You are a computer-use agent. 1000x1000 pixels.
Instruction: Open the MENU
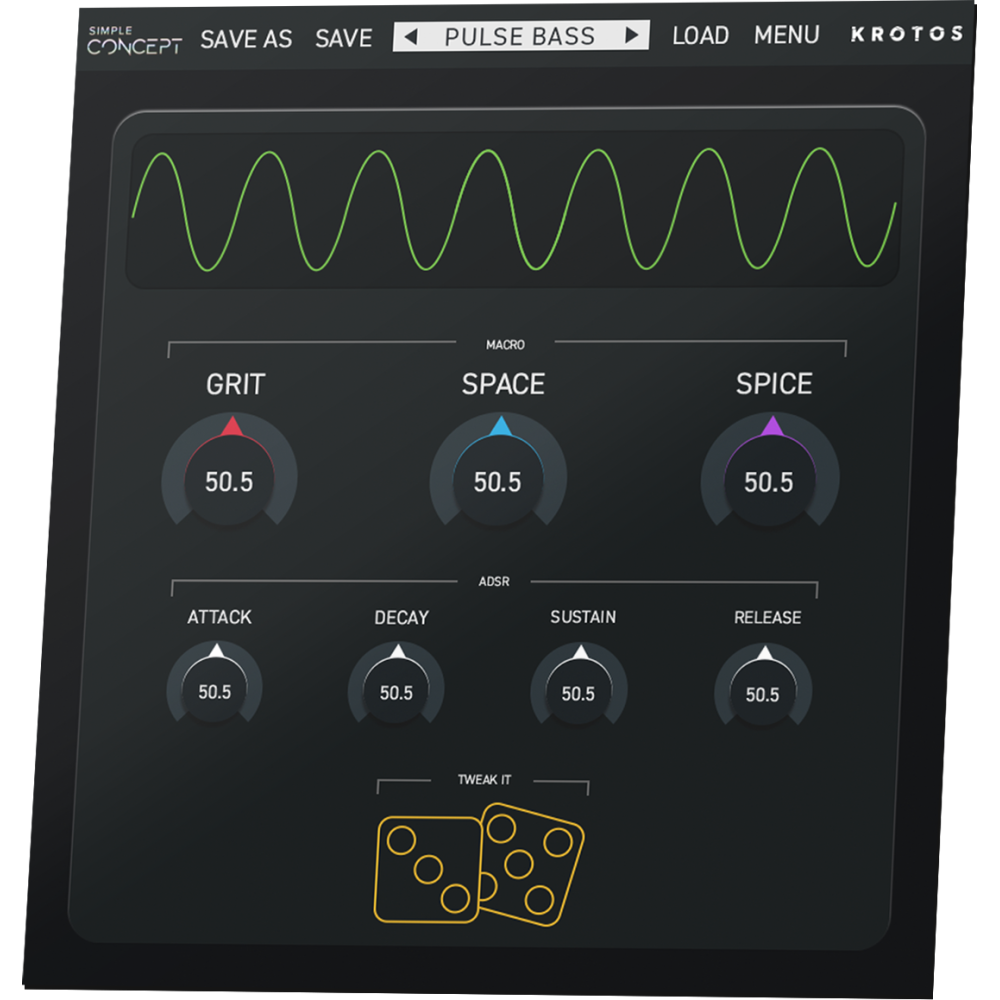(787, 34)
